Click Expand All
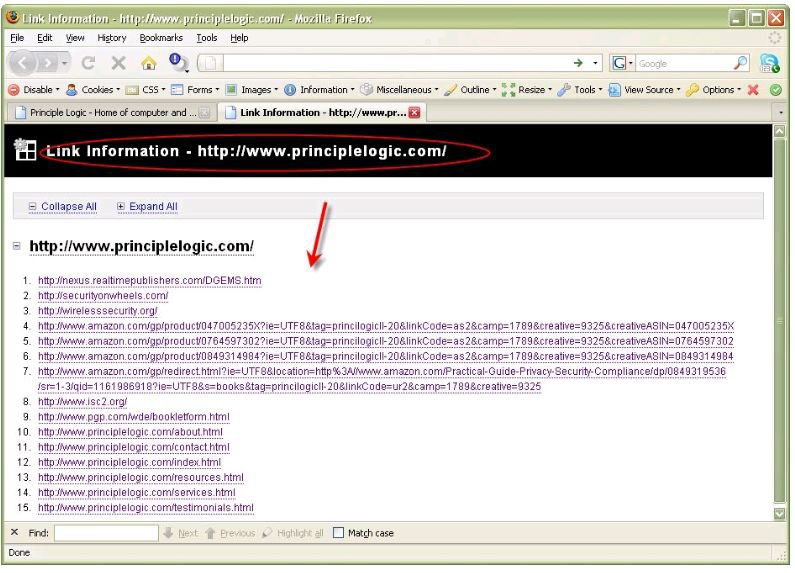The width and height of the screenshot is (795, 573). (x=147, y=206)
